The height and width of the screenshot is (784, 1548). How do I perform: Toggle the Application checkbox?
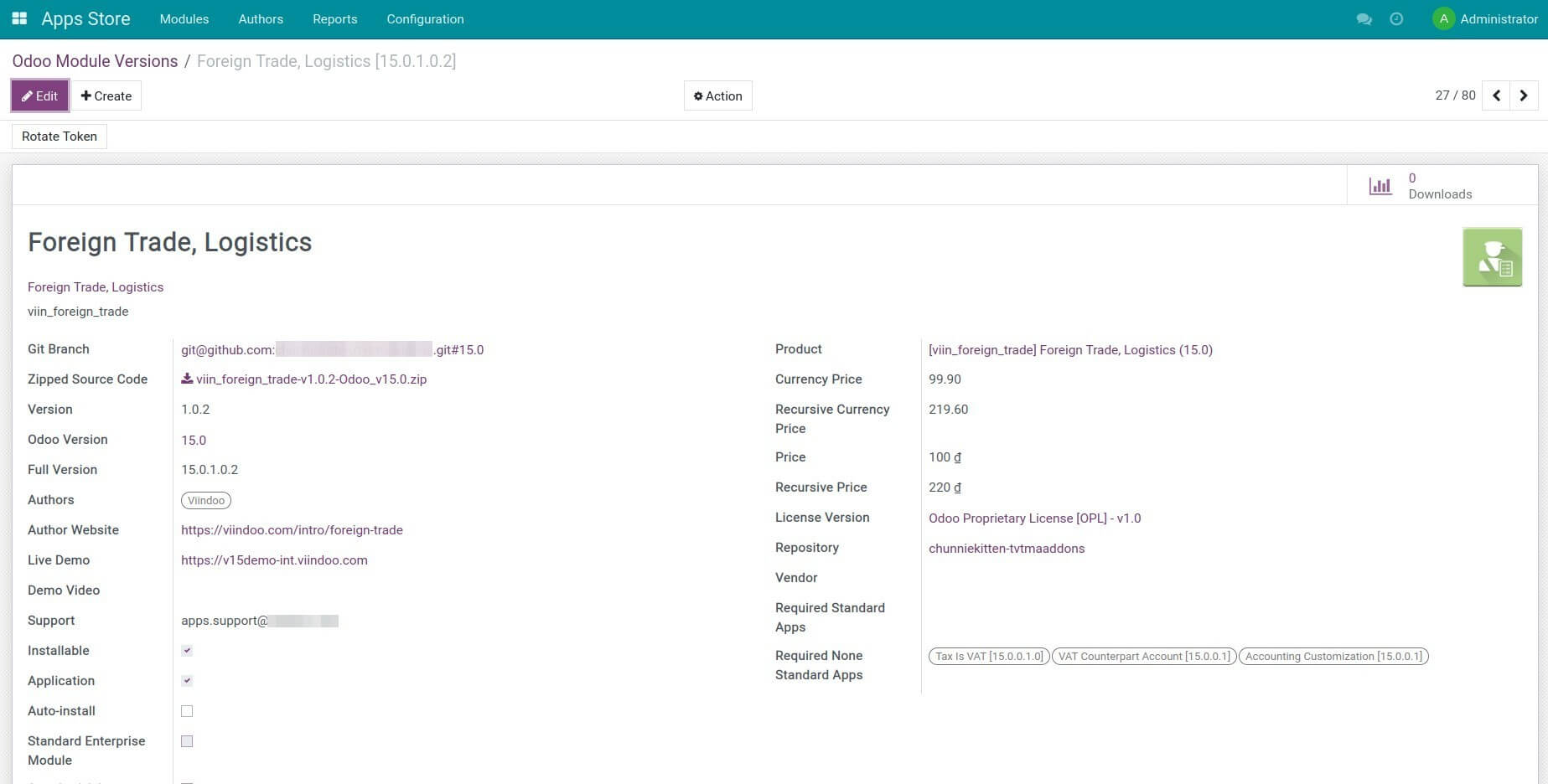click(x=187, y=681)
